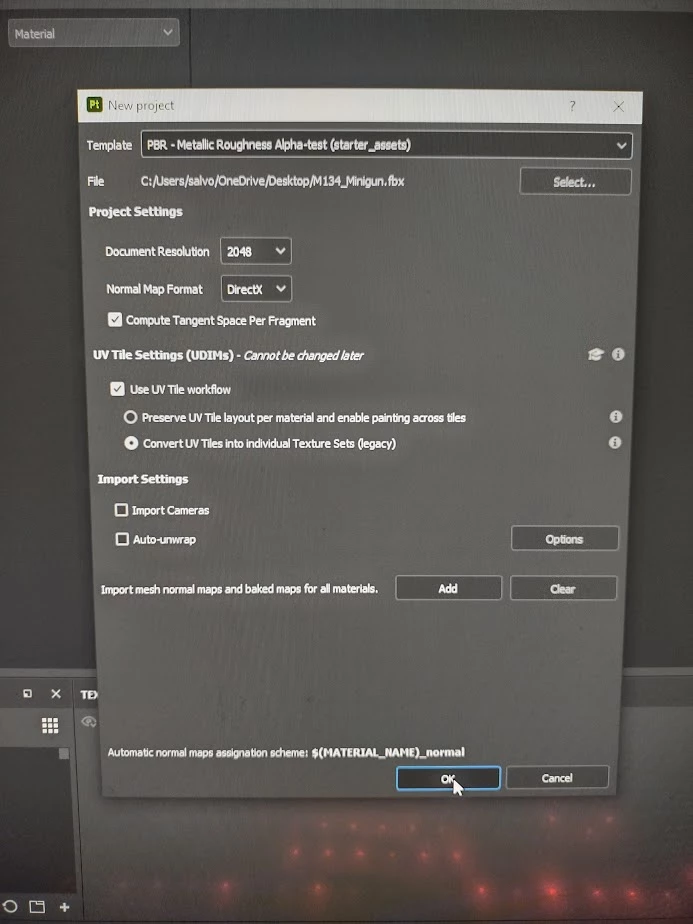Image resolution: width=693 pixels, height=924 pixels.
Task: Click the crossed-eye visibility icon in background panel
Action: (x=88, y=722)
